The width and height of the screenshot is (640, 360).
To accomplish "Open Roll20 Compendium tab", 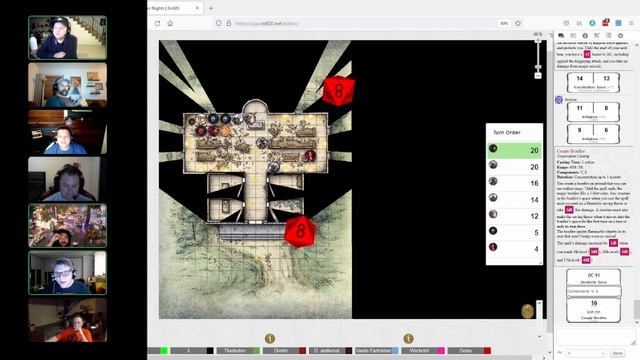I will click(x=597, y=36).
